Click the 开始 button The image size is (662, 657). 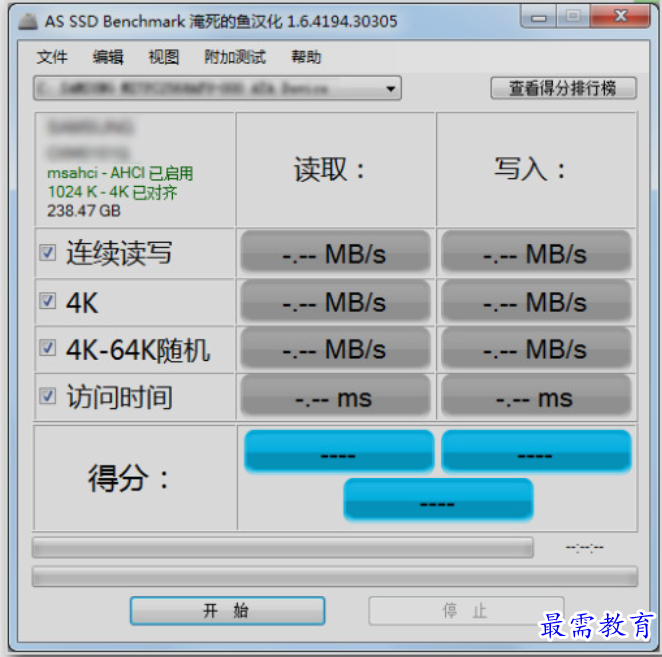click(x=228, y=611)
